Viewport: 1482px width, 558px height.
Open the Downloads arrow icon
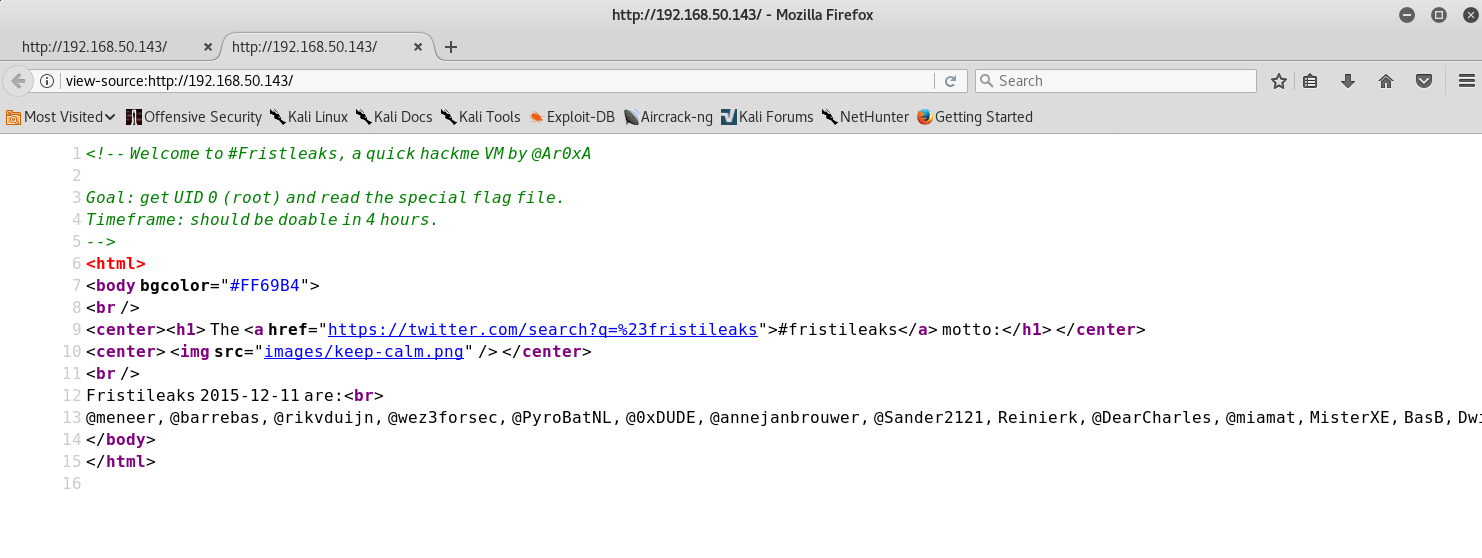(x=1348, y=81)
